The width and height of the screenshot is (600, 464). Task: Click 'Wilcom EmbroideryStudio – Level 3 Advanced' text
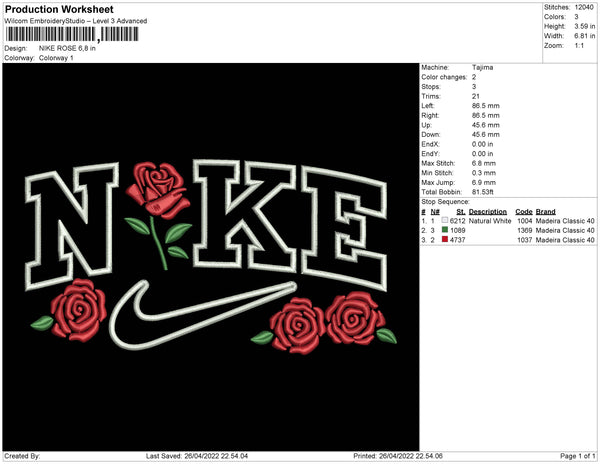76,21
